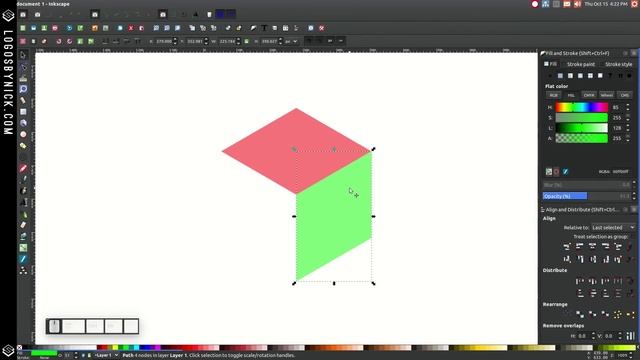Select the Selector arrow tool
This screenshot has width=640, height=360.
23,55
